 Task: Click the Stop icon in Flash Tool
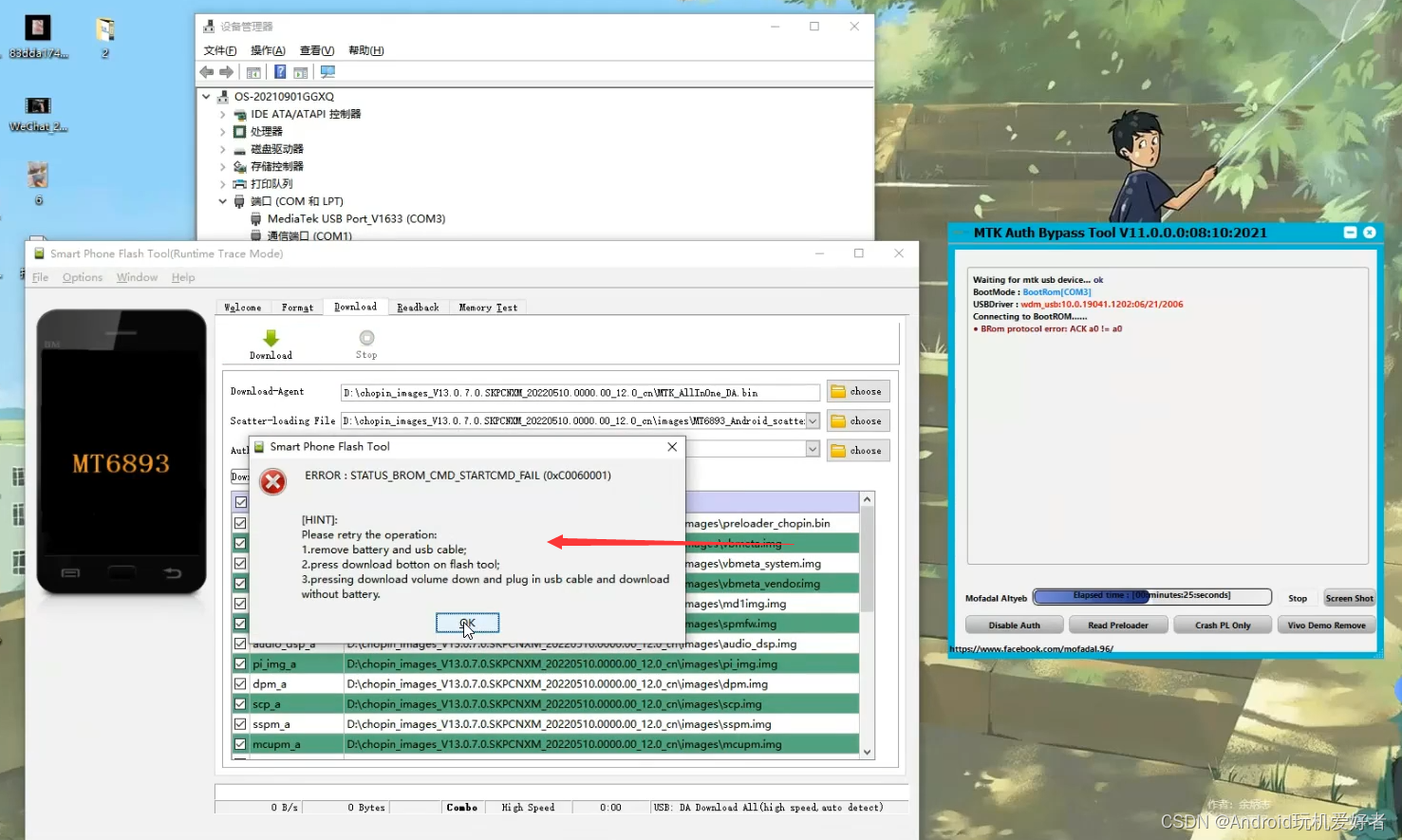[x=366, y=338]
